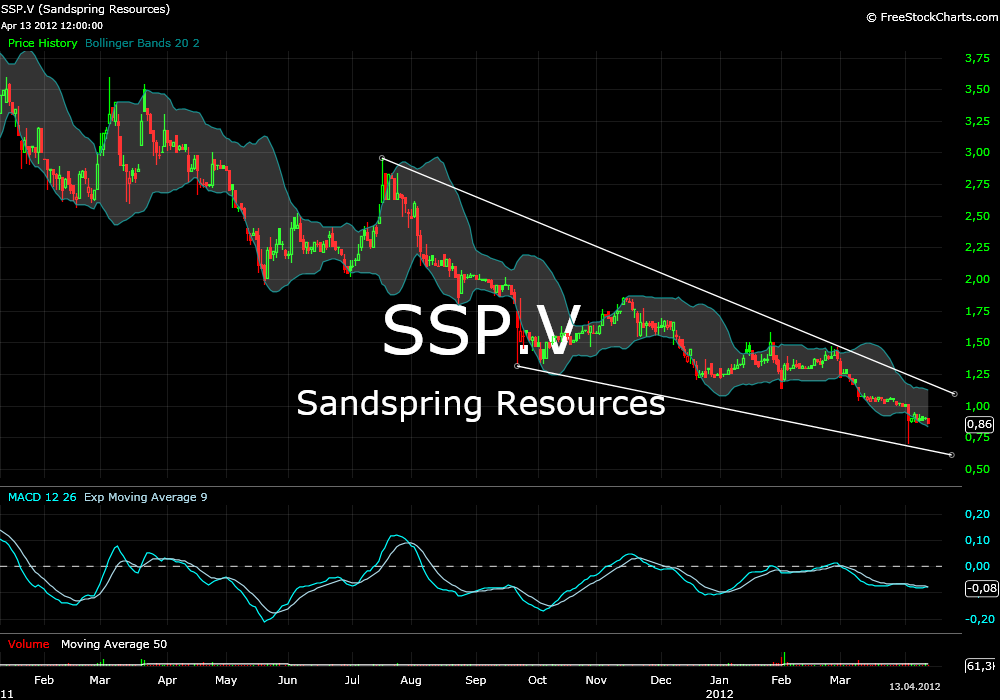Click the 1,25 price axis label
The image size is (1000, 700).
978,375
